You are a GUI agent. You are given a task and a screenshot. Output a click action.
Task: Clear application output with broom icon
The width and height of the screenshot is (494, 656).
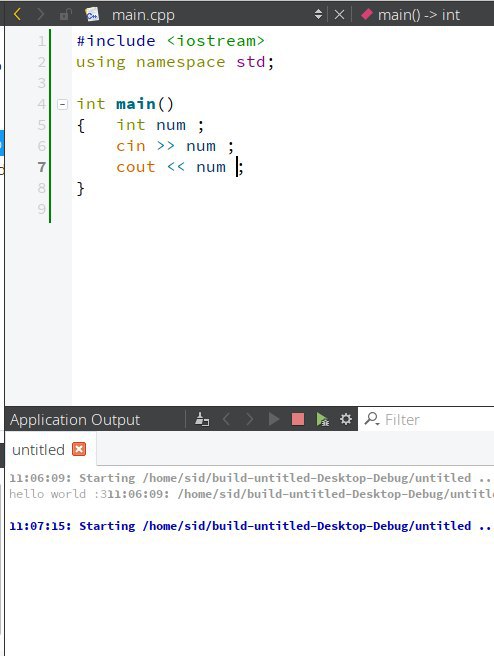[x=202, y=419]
